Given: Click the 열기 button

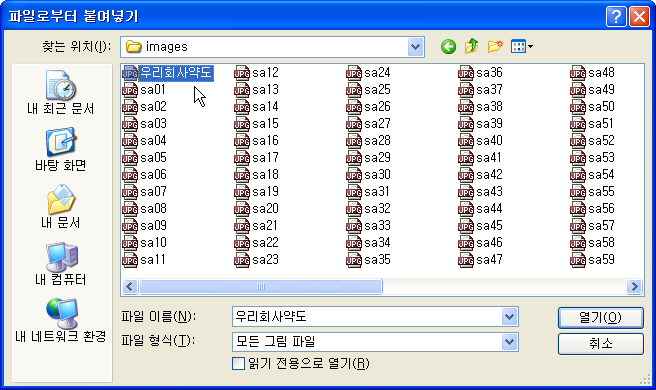Looking at the screenshot, I should pos(600,318).
